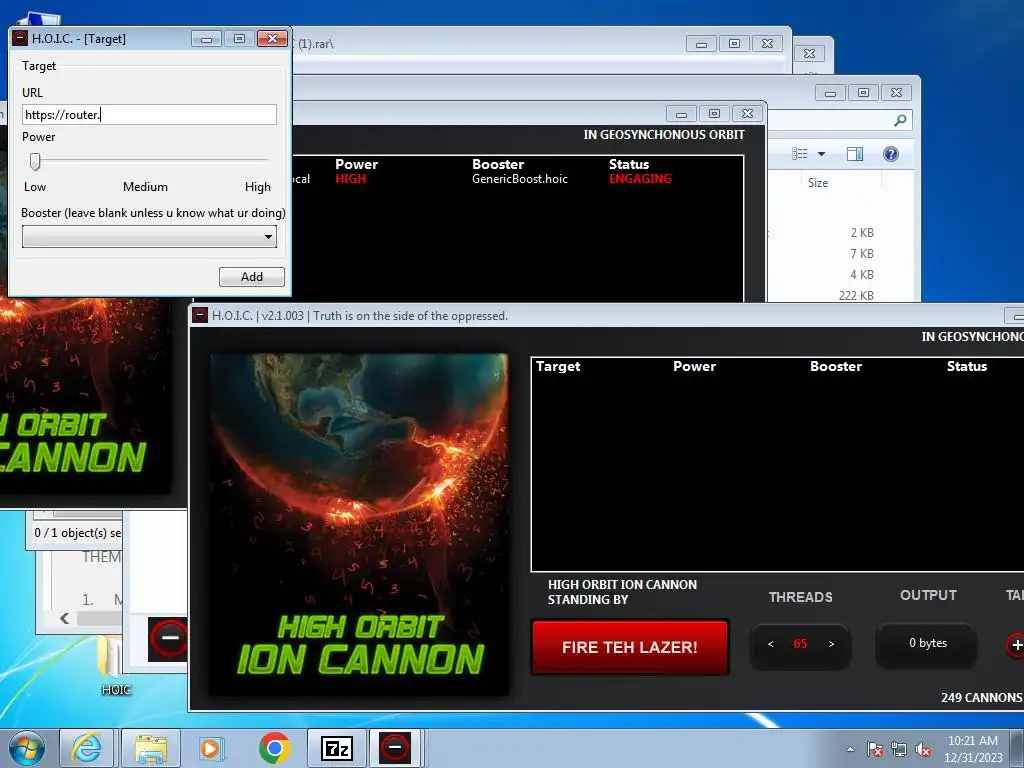This screenshot has height=768, width=1024.
Task: Open the view options dropdown arrow in Explorer
Action: (x=822, y=154)
